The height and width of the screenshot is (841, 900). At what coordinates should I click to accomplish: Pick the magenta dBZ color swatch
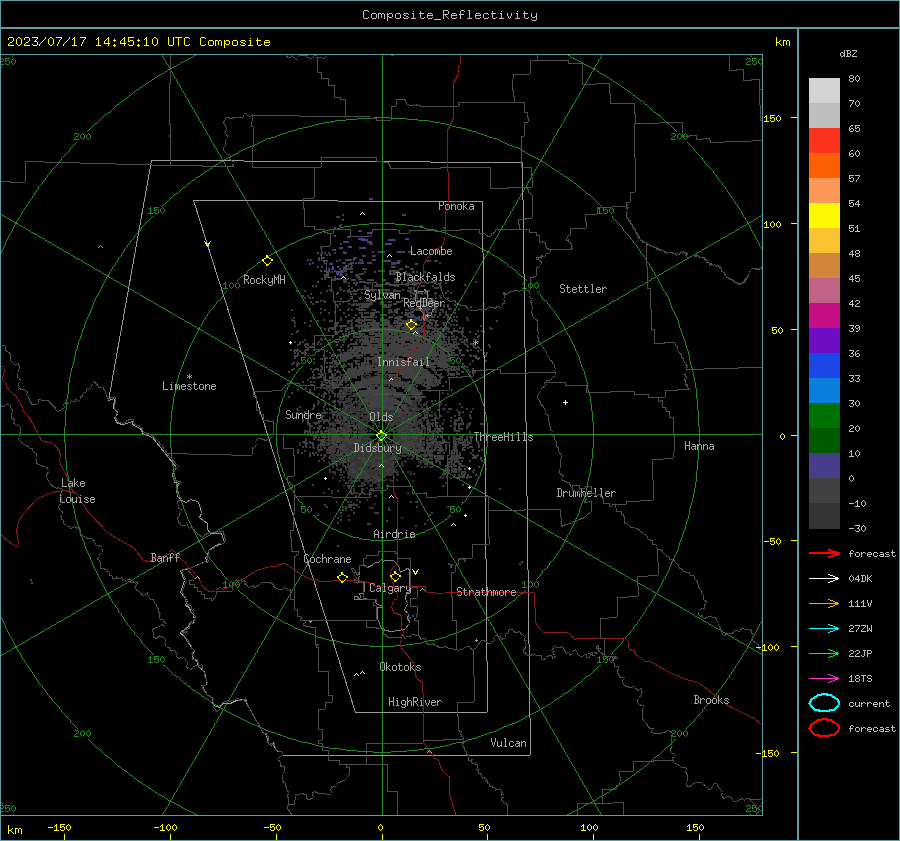tap(824, 316)
